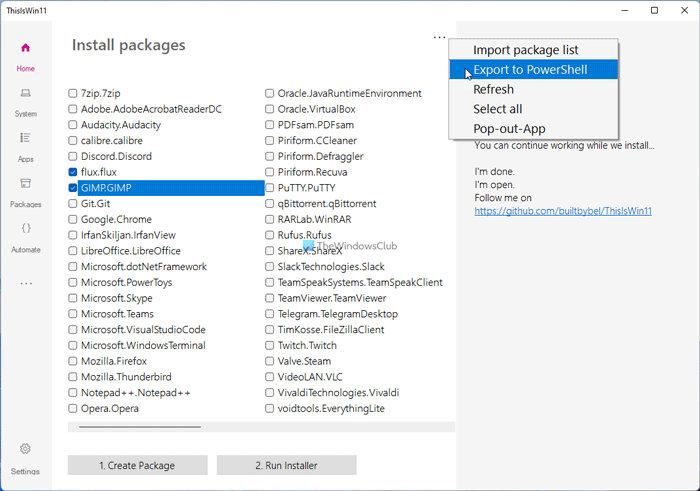This screenshot has height=491, width=700.
Task: Choose Refresh from the menu
Action: pyautogui.click(x=533, y=89)
